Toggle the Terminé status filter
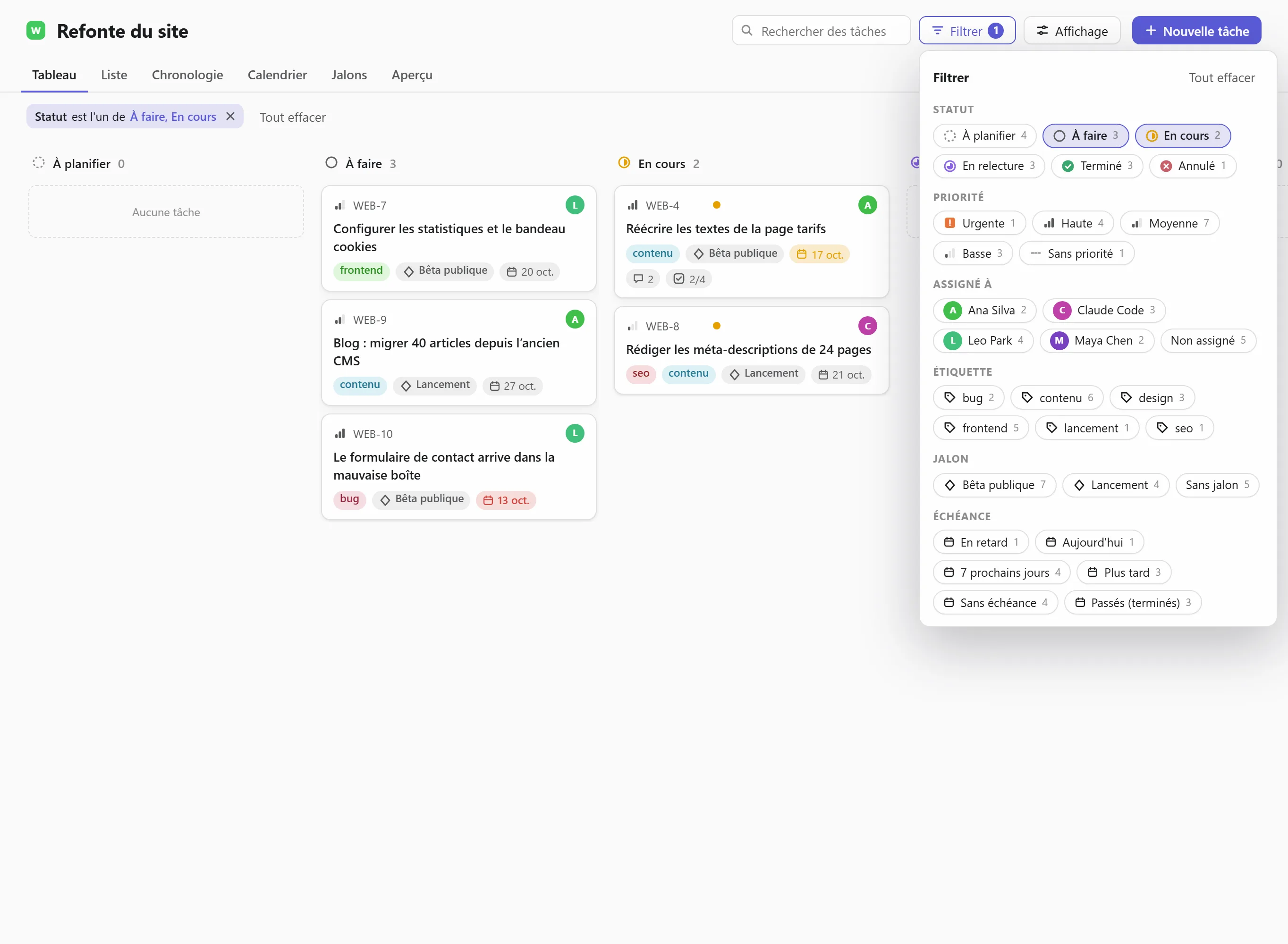 pos(1097,166)
